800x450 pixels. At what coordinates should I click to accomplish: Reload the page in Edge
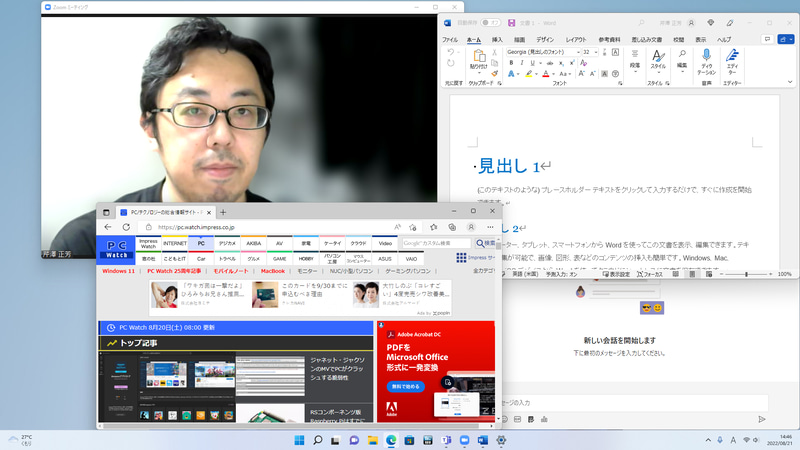[x=126, y=227]
